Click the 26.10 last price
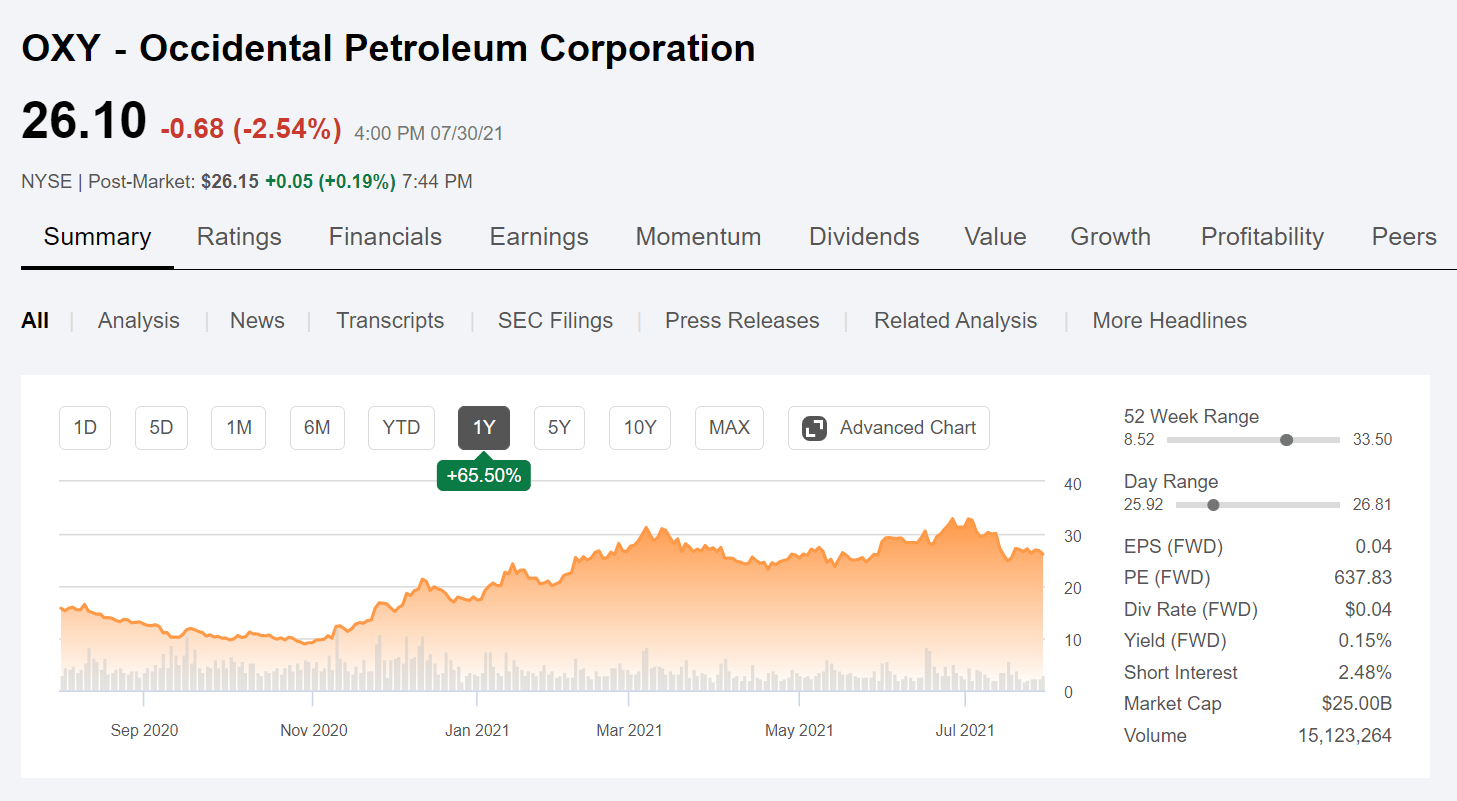 tap(84, 121)
